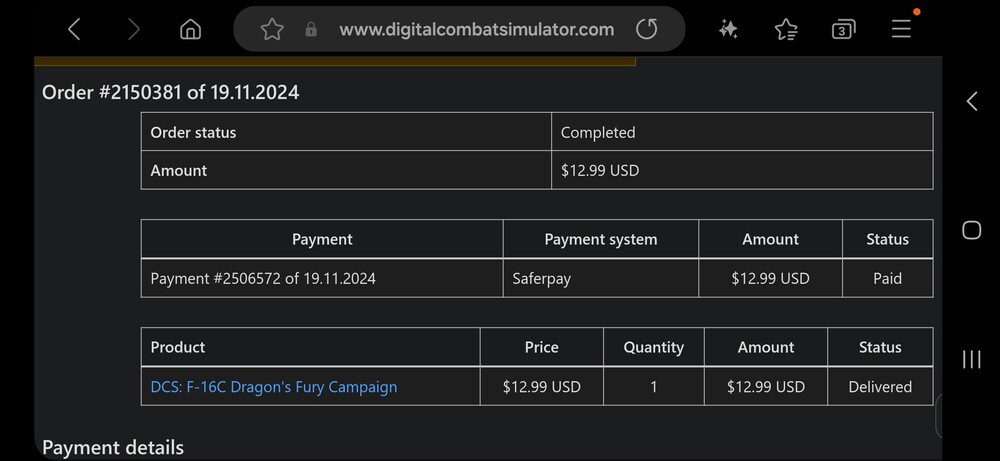Tap the browser forward arrow

[x=133, y=30]
